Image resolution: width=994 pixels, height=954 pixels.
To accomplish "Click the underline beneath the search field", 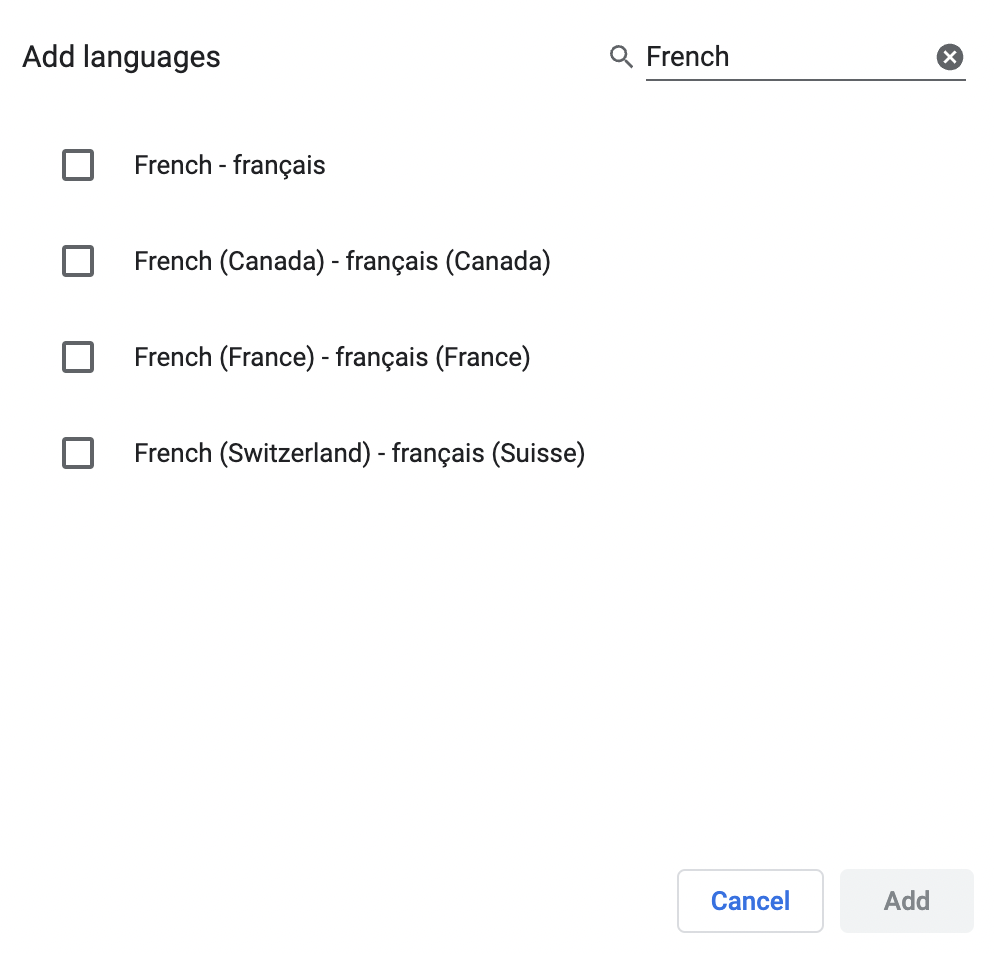I will [x=806, y=80].
